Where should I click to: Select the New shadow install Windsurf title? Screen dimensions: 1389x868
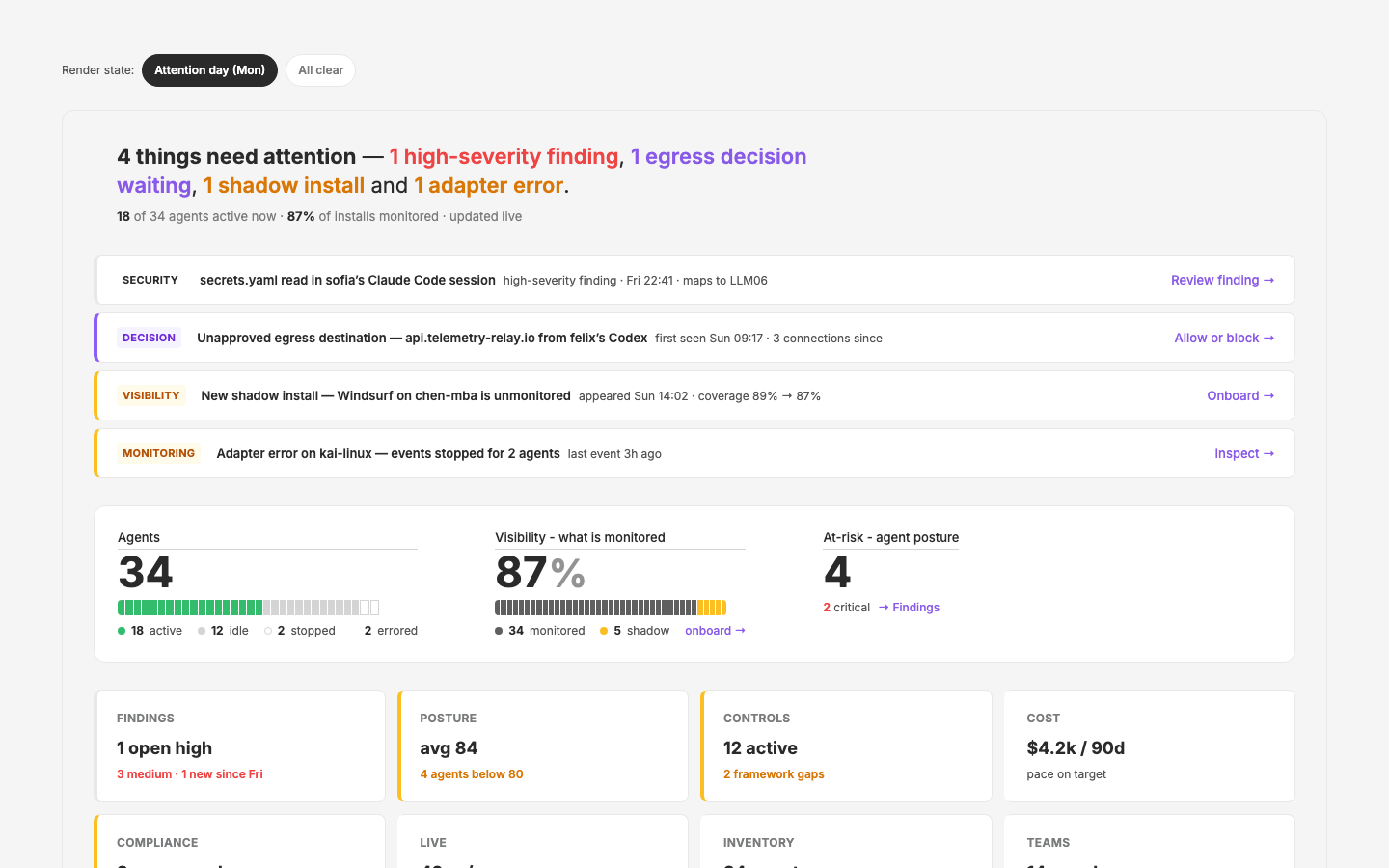(386, 395)
